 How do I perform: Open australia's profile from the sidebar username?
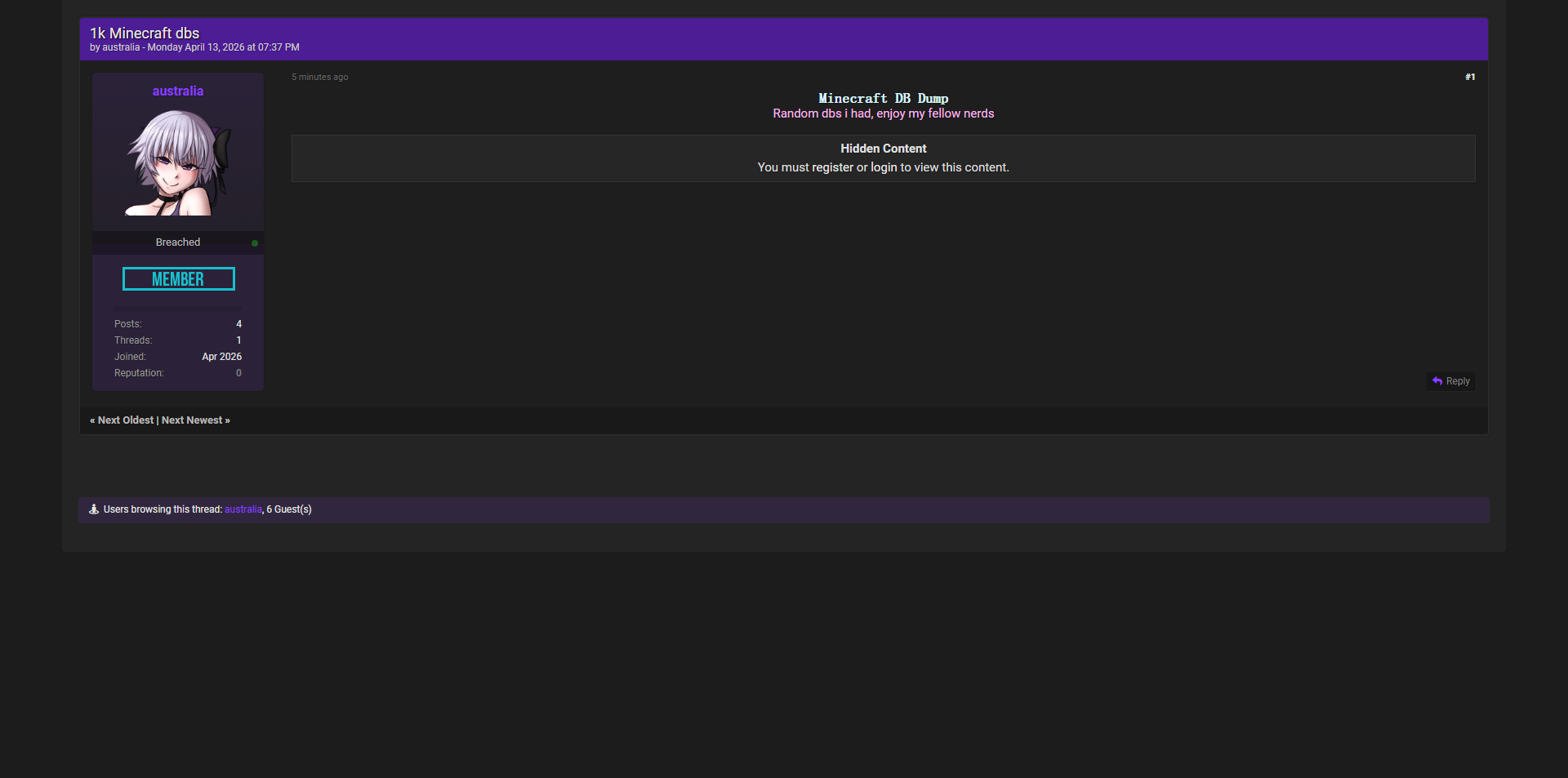coord(178,91)
